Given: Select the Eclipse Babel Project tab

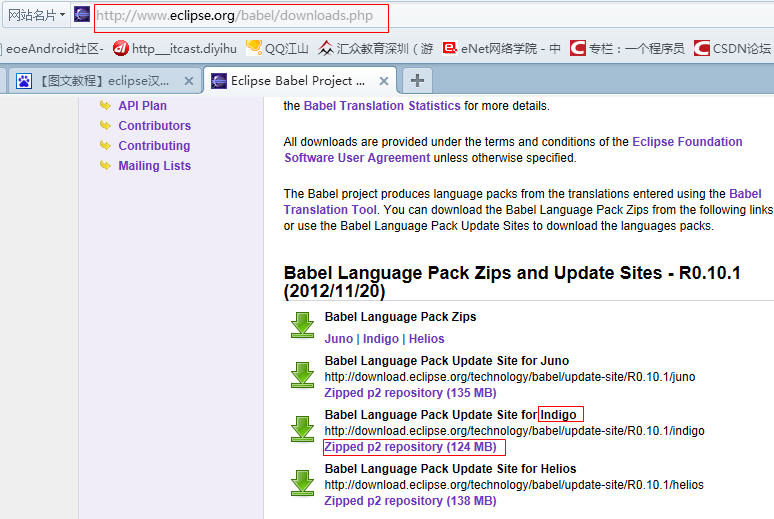Looking at the screenshot, I should tap(299, 80).
